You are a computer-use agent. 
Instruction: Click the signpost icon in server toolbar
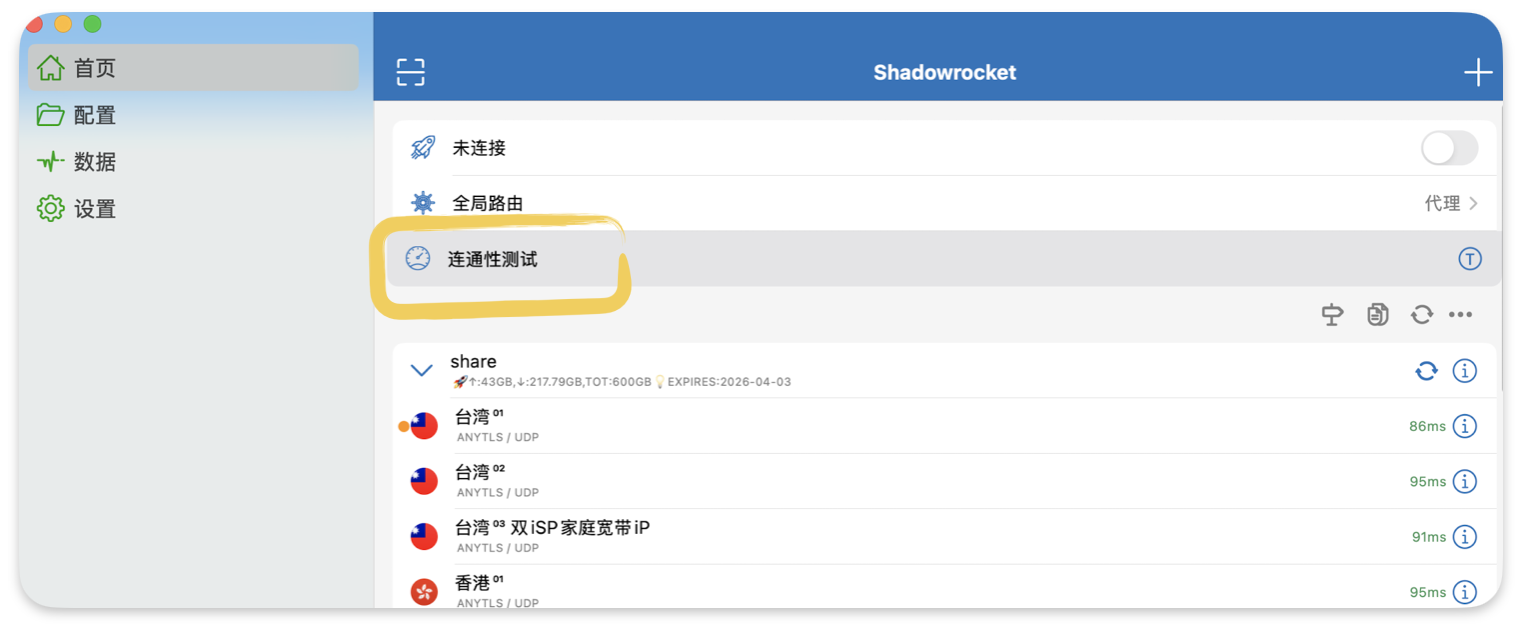point(1332,315)
